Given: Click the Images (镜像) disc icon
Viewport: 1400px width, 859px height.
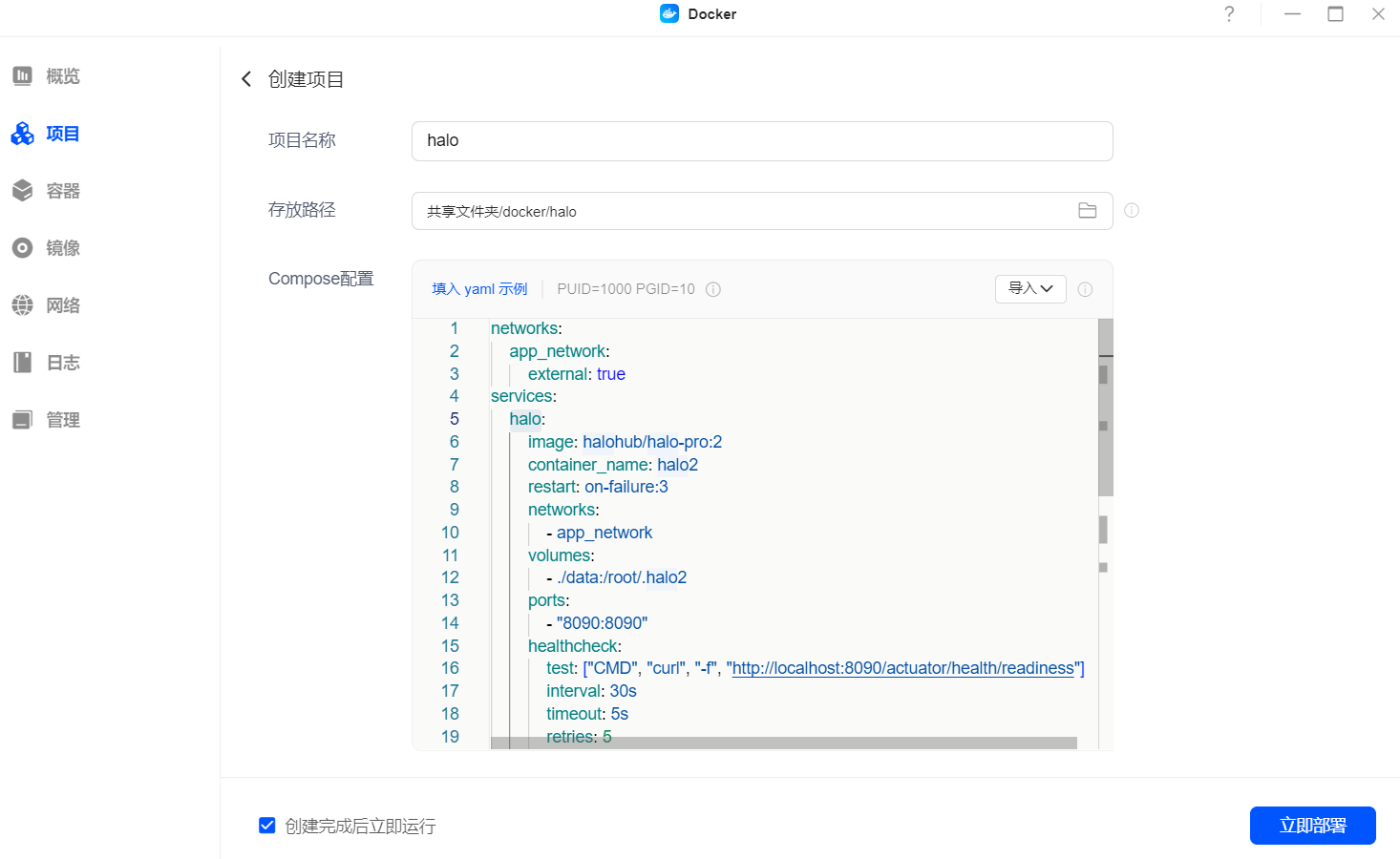Looking at the screenshot, I should [22, 248].
